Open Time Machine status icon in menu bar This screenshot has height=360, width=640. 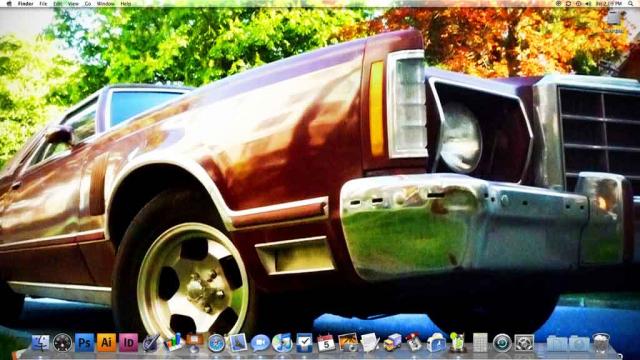pyautogui.click(x=578, y=3)
